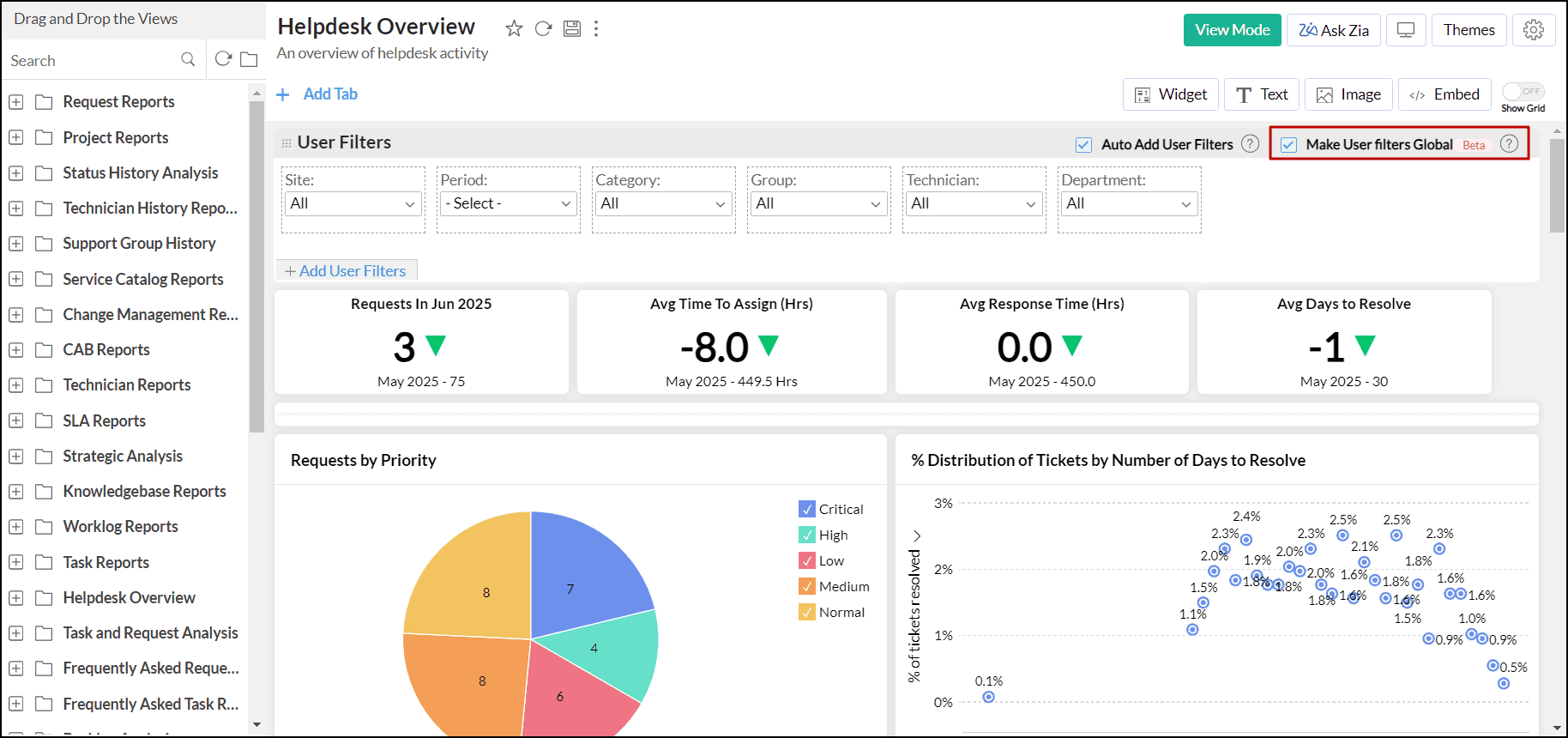1568x738 pixels.
Task: Click the refresh icon beside Helpdesk Overview title
Action: [543, 28]
